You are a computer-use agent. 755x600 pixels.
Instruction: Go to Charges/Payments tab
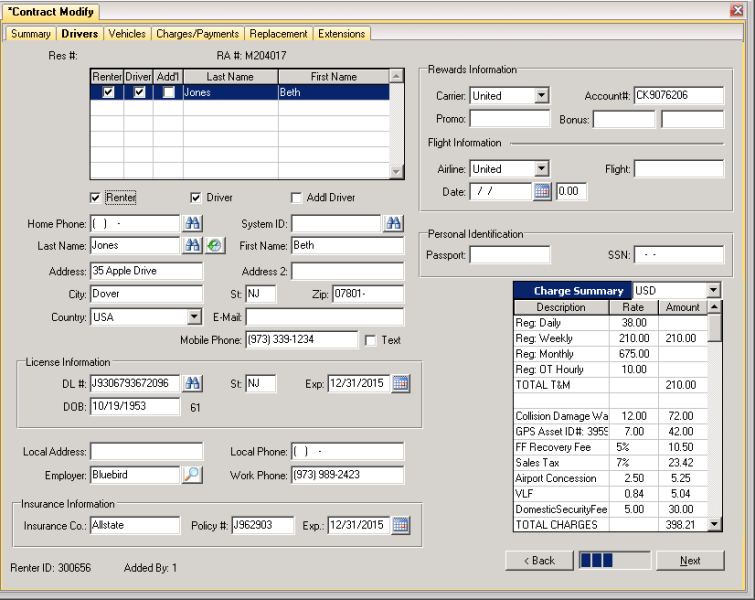197,34
